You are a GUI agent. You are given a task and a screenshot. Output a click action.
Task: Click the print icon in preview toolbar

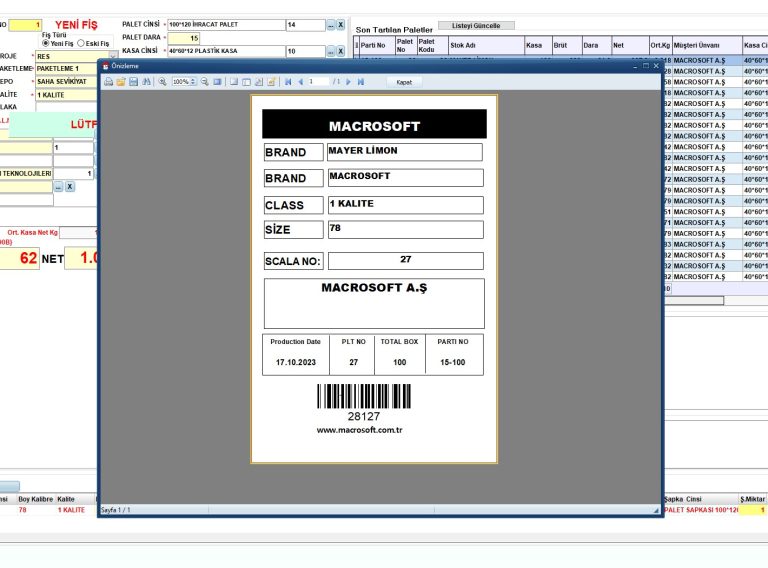[x=108, y=82]
